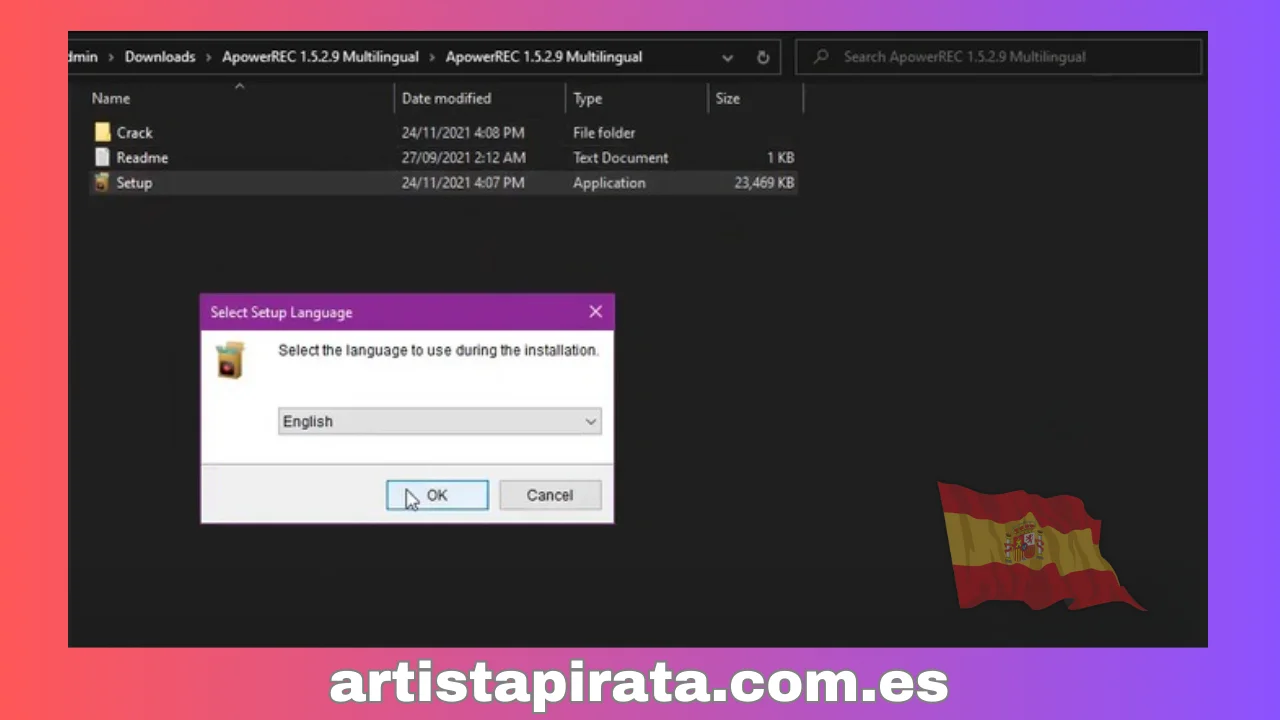Image resolution: width=1280 pixels, height=720 pixels.
Task: Click the installer icon in the dialog
Action: click(x=230, y=360)
